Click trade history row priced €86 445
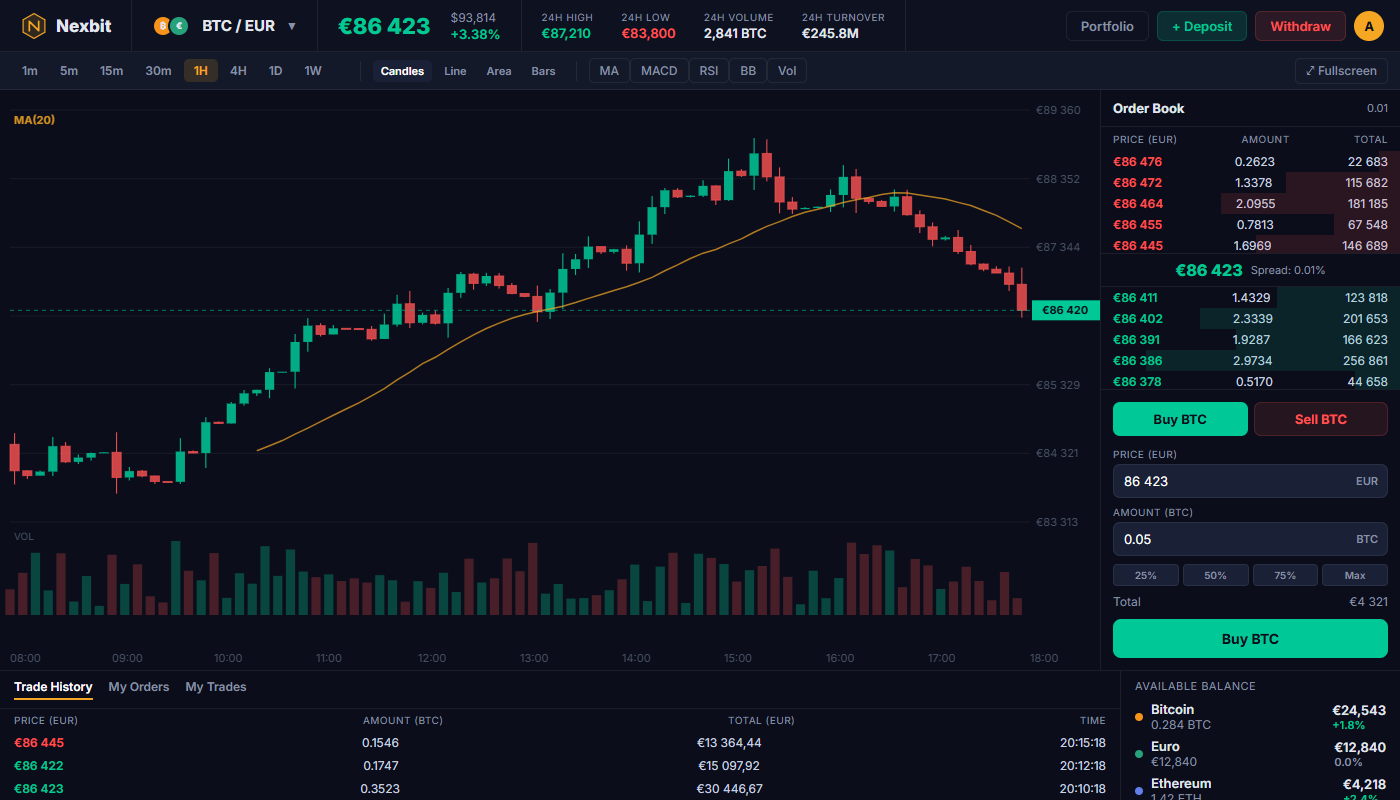The image size is (1400, 800). pyautogui.click(x=560, y=743)
